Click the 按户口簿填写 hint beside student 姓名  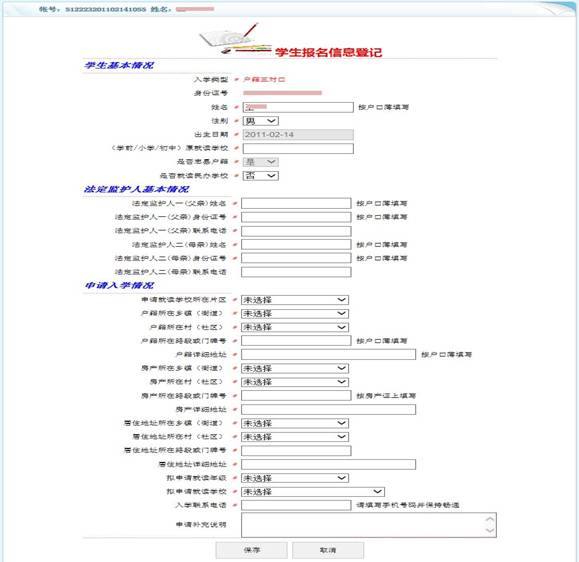pos(383,107)
